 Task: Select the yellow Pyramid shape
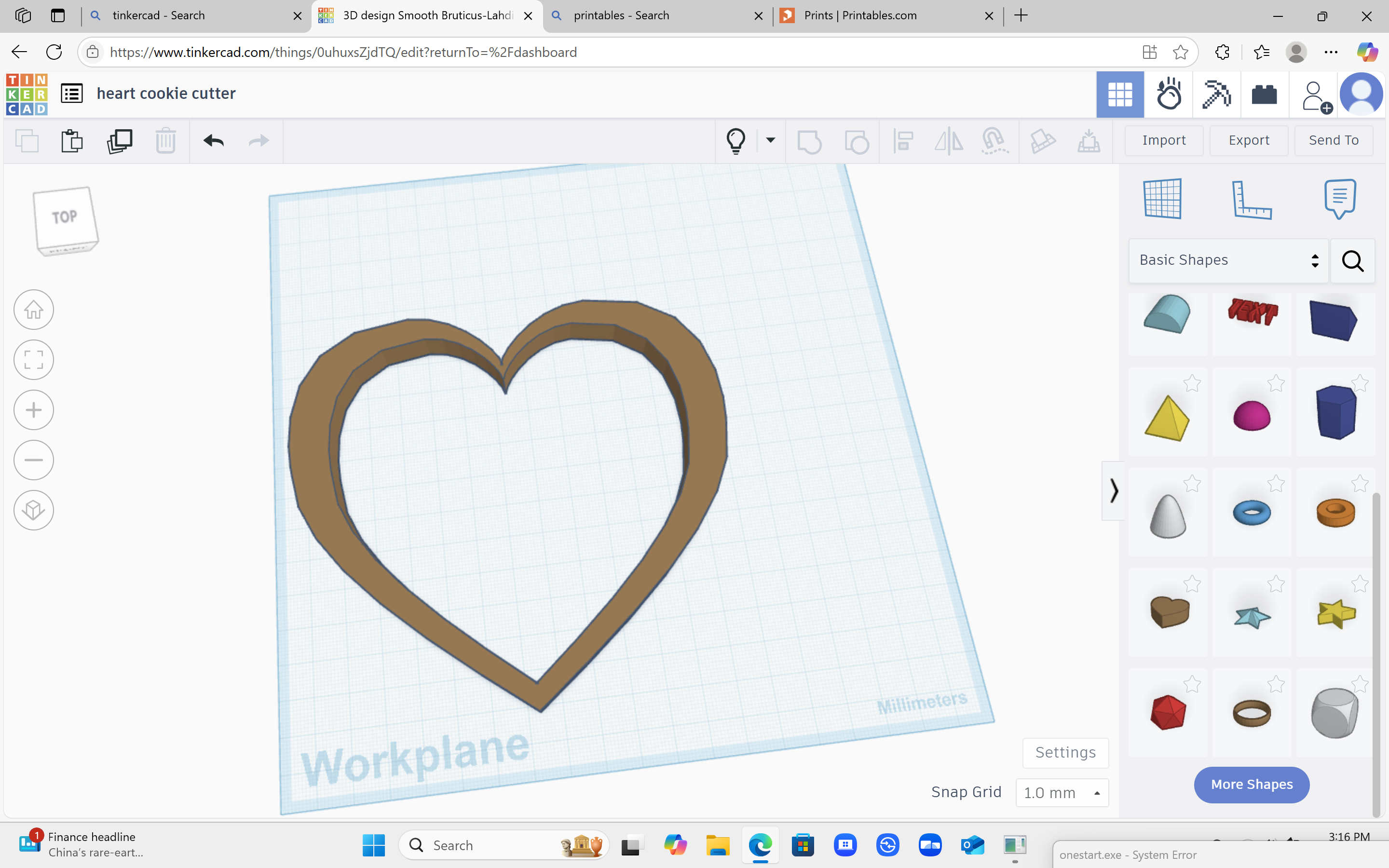[1168, 418]
